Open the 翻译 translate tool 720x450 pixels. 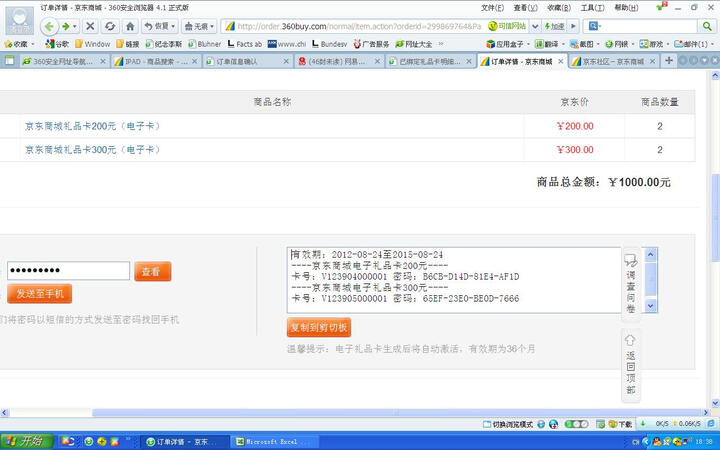[x=550, y=44]
